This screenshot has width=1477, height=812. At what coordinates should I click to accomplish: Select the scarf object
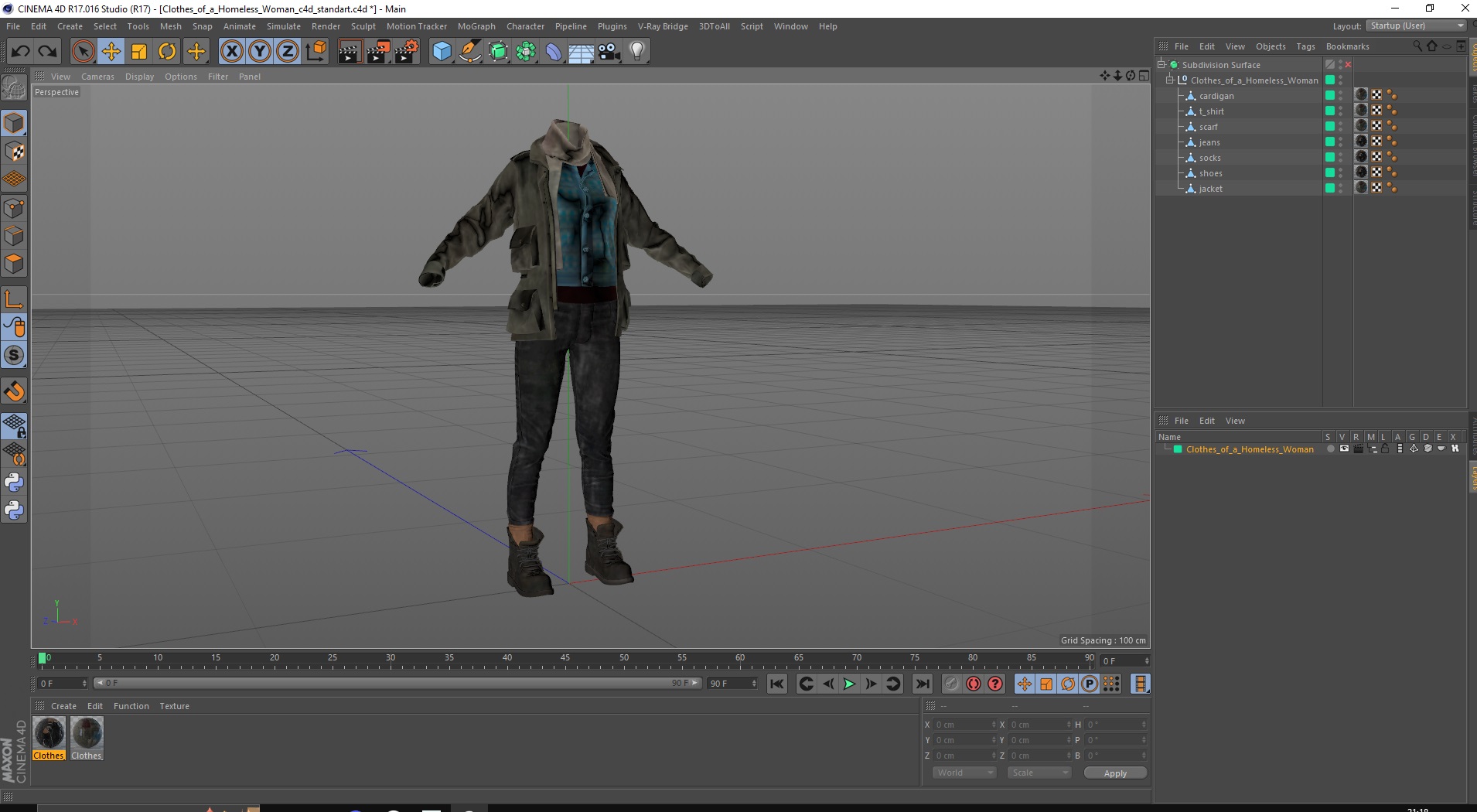click(x=1208, y=127)
